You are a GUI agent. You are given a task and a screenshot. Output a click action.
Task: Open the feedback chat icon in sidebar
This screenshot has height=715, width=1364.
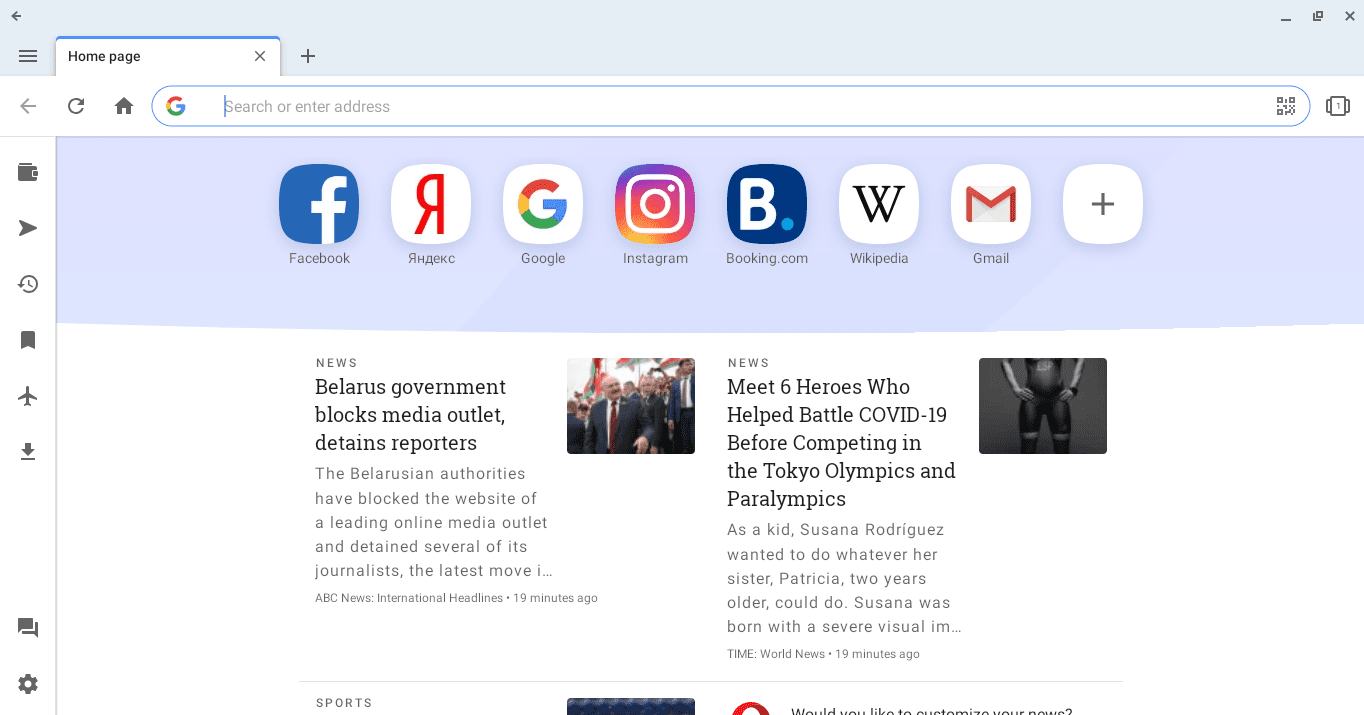click(28, 628)
